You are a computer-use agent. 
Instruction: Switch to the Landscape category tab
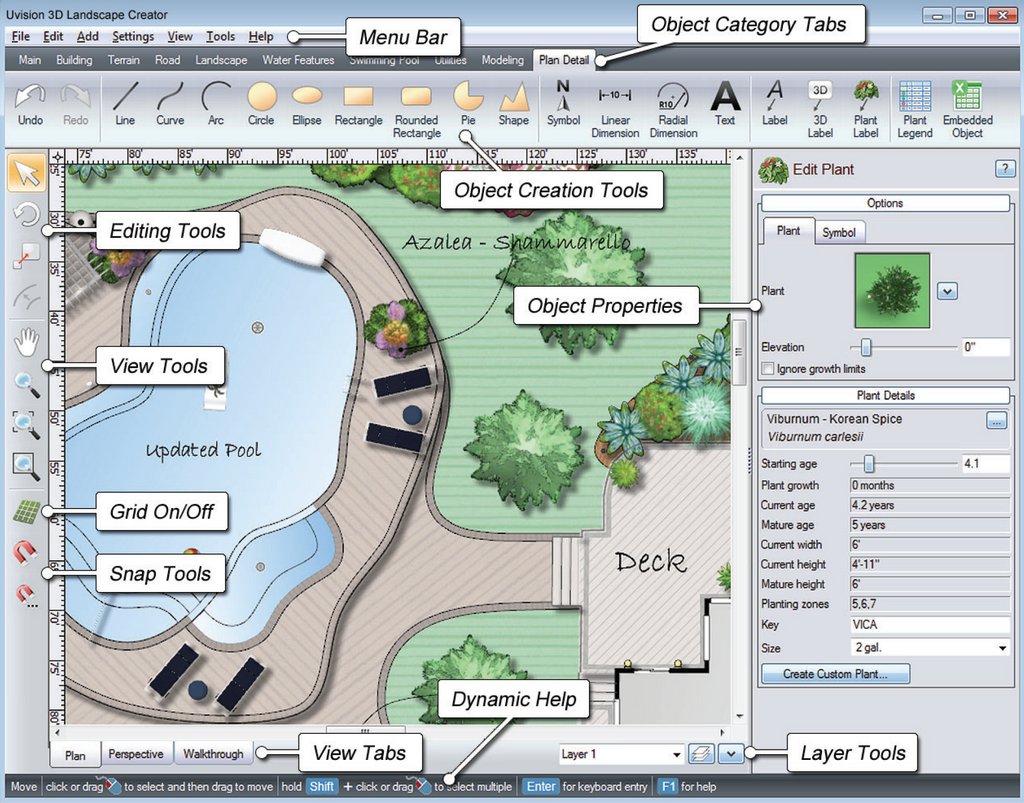point(221,60)
